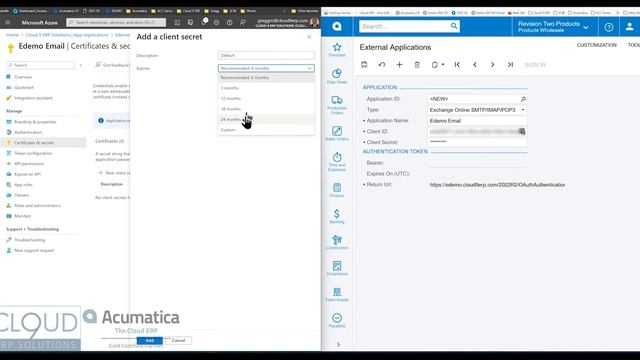Go to next record in Acumatica toolbar
Viewport: 640px width, 360px height.
point(492,64)
